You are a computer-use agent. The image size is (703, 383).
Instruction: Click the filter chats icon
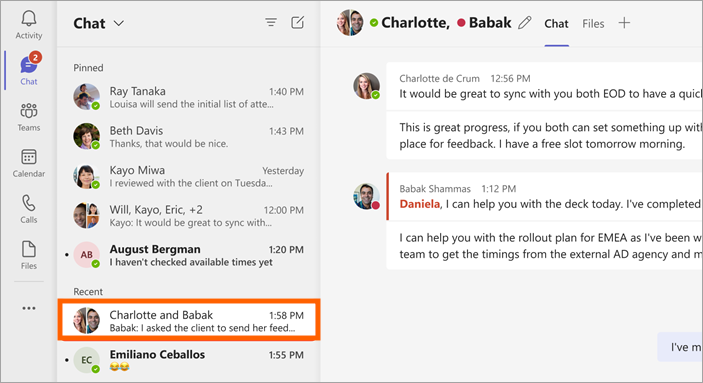tap(271, 22)
